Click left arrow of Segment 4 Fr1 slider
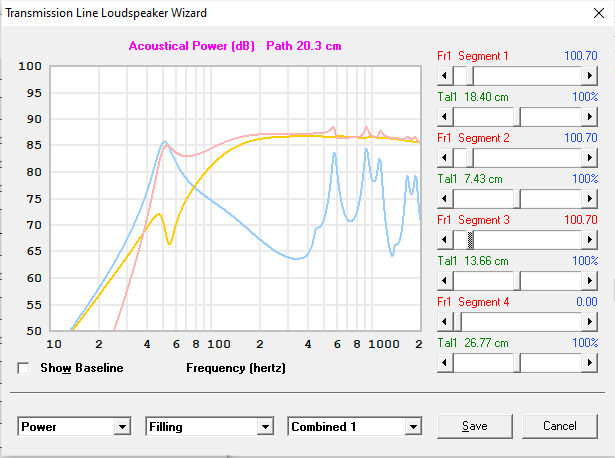This screenshot has width=615, height=458. [x=445, y=322]
